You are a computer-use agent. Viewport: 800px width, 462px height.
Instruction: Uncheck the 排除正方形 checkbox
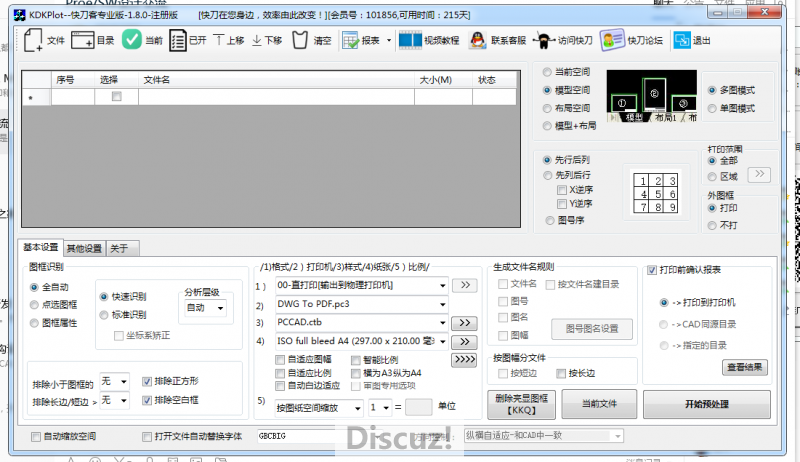tap(147, 381)
